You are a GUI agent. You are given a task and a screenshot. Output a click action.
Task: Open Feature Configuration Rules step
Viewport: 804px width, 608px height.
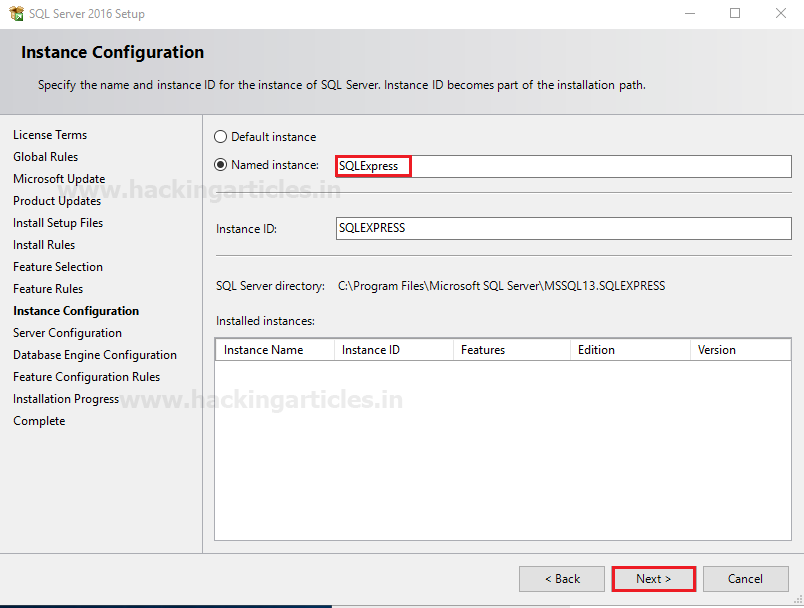pyautogui.click(x=87, y=377)
